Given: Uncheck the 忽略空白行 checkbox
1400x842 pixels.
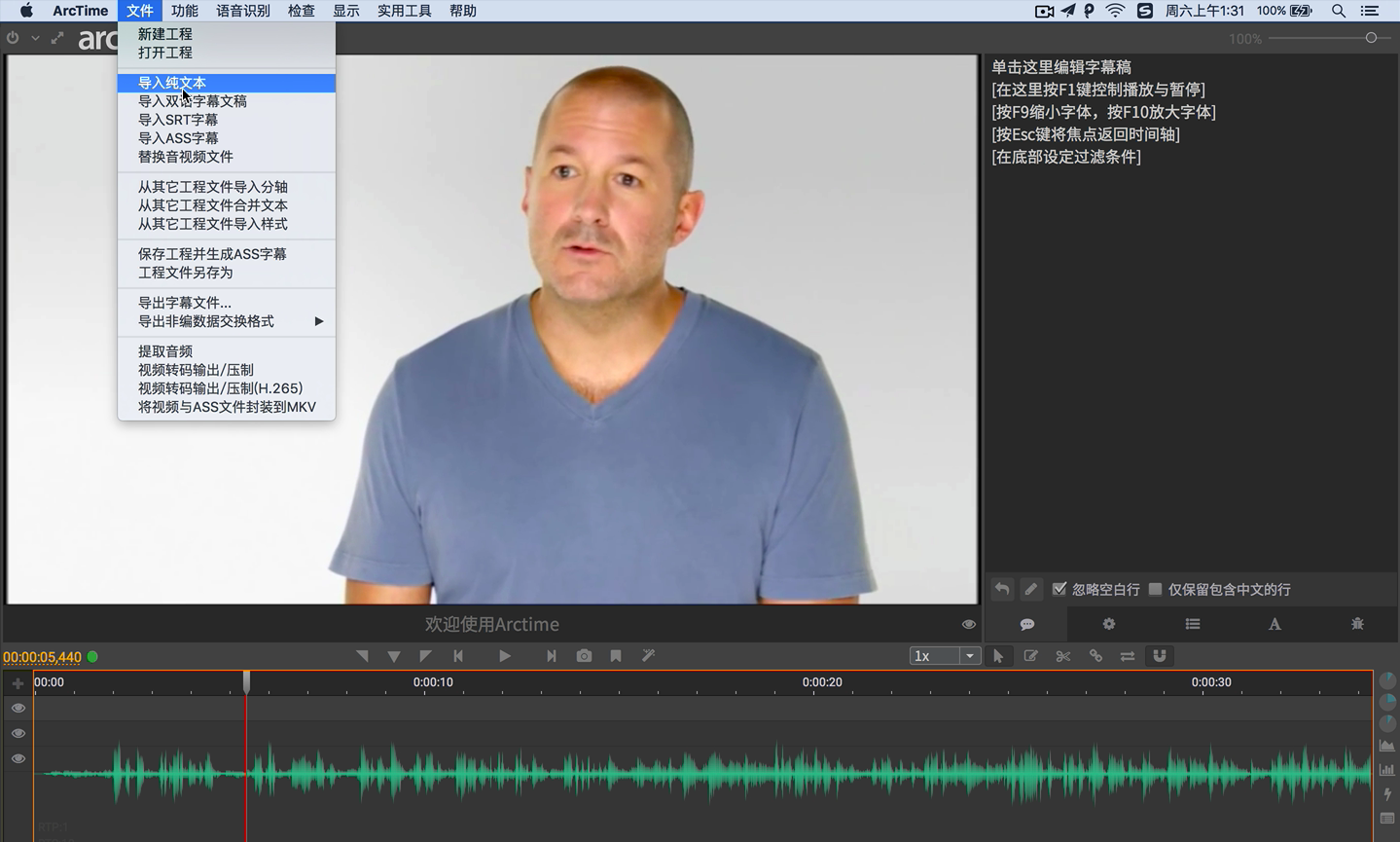Looking at the screenshot, I should 1059,589.
